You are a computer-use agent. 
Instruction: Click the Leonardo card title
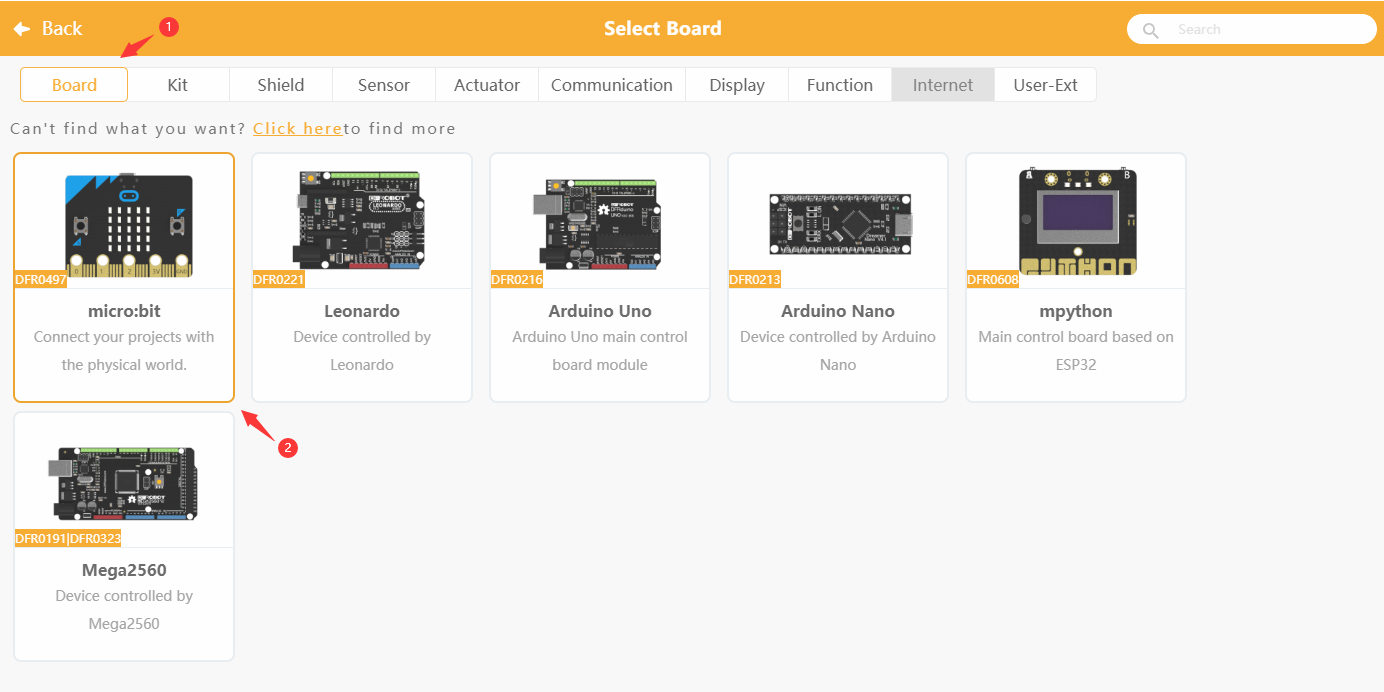click(x=362, y=311)
